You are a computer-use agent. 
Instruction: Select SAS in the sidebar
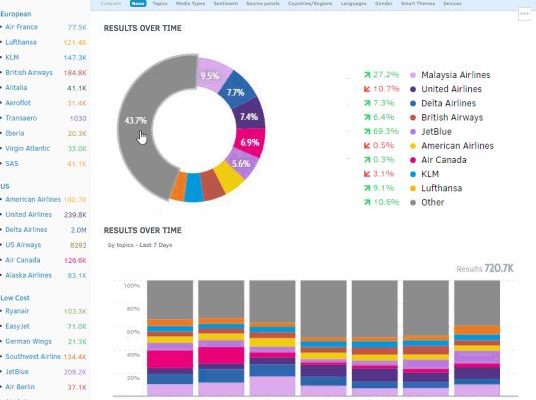tap(12, 163)
